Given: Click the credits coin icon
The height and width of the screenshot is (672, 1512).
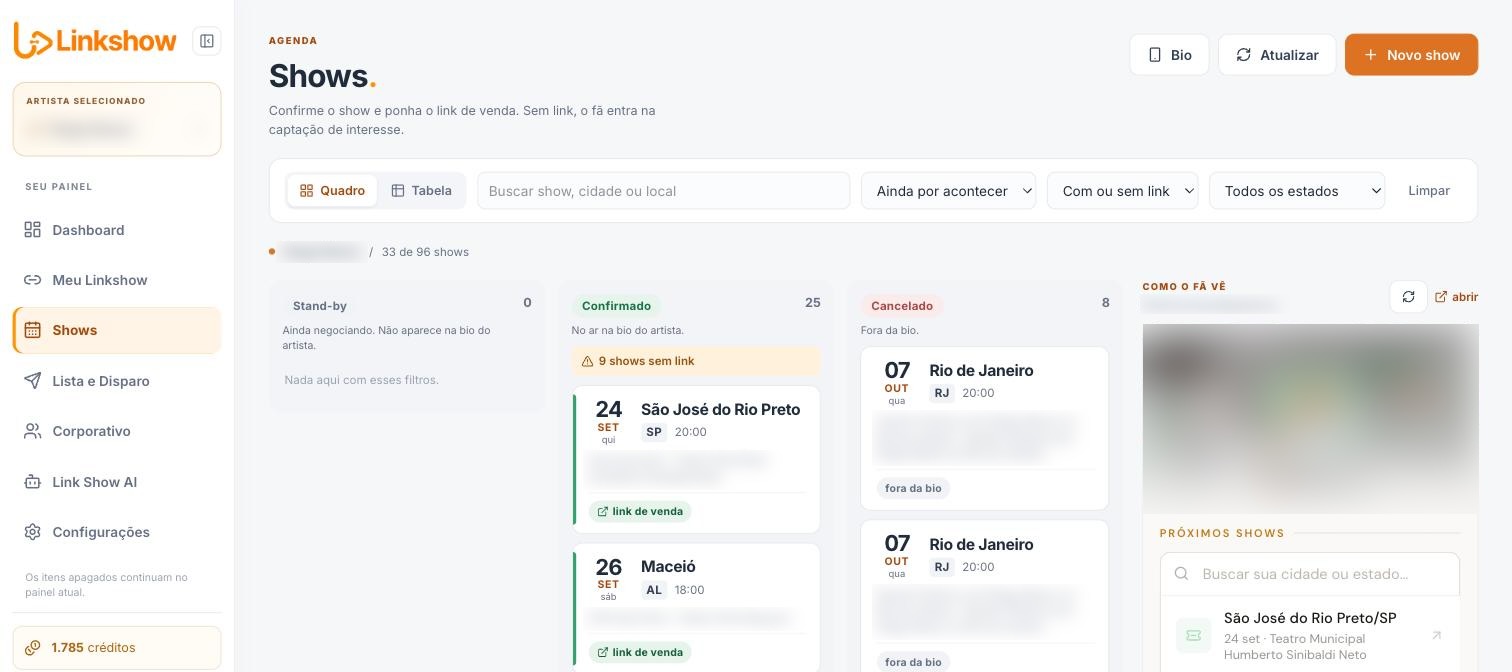Looking at the screenshot, I should click(33, 647).
